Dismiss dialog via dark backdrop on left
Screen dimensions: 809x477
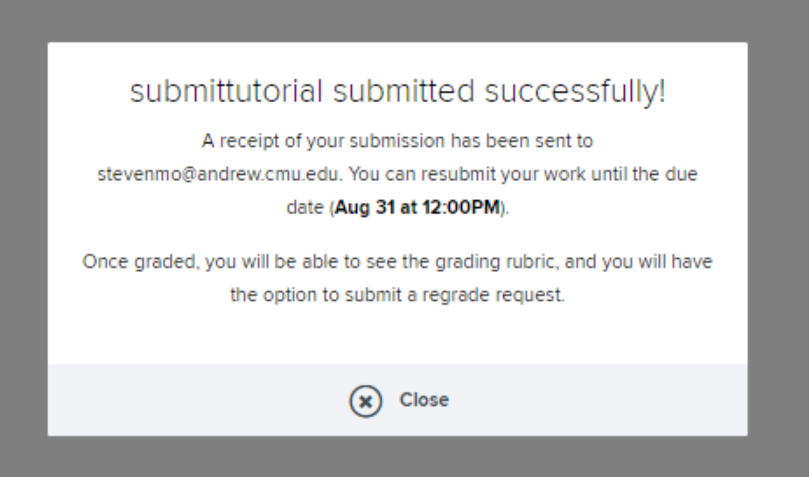pyautogui.click(x=24, y=238)
